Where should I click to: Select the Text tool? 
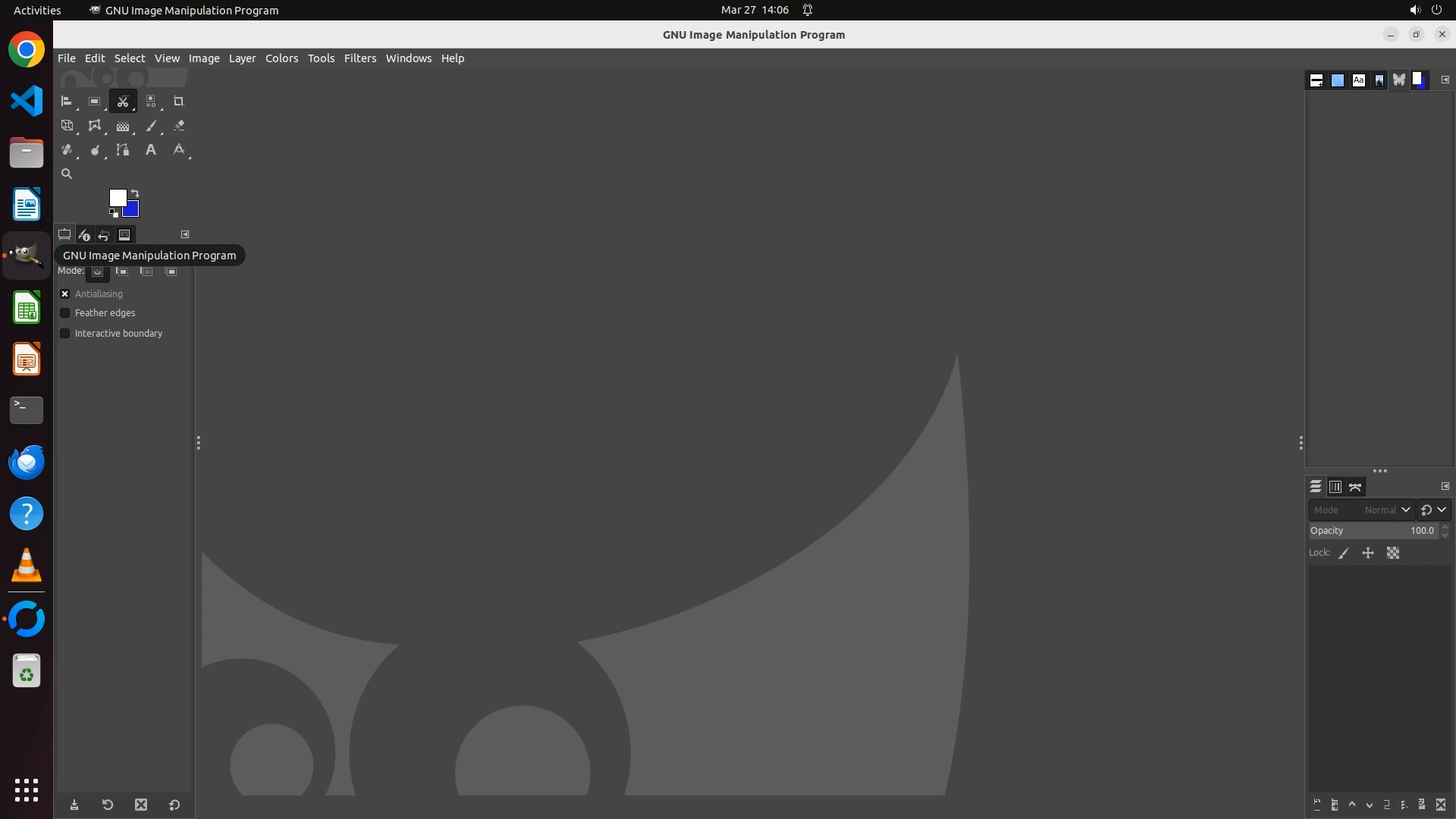click(x=151, y=150)
